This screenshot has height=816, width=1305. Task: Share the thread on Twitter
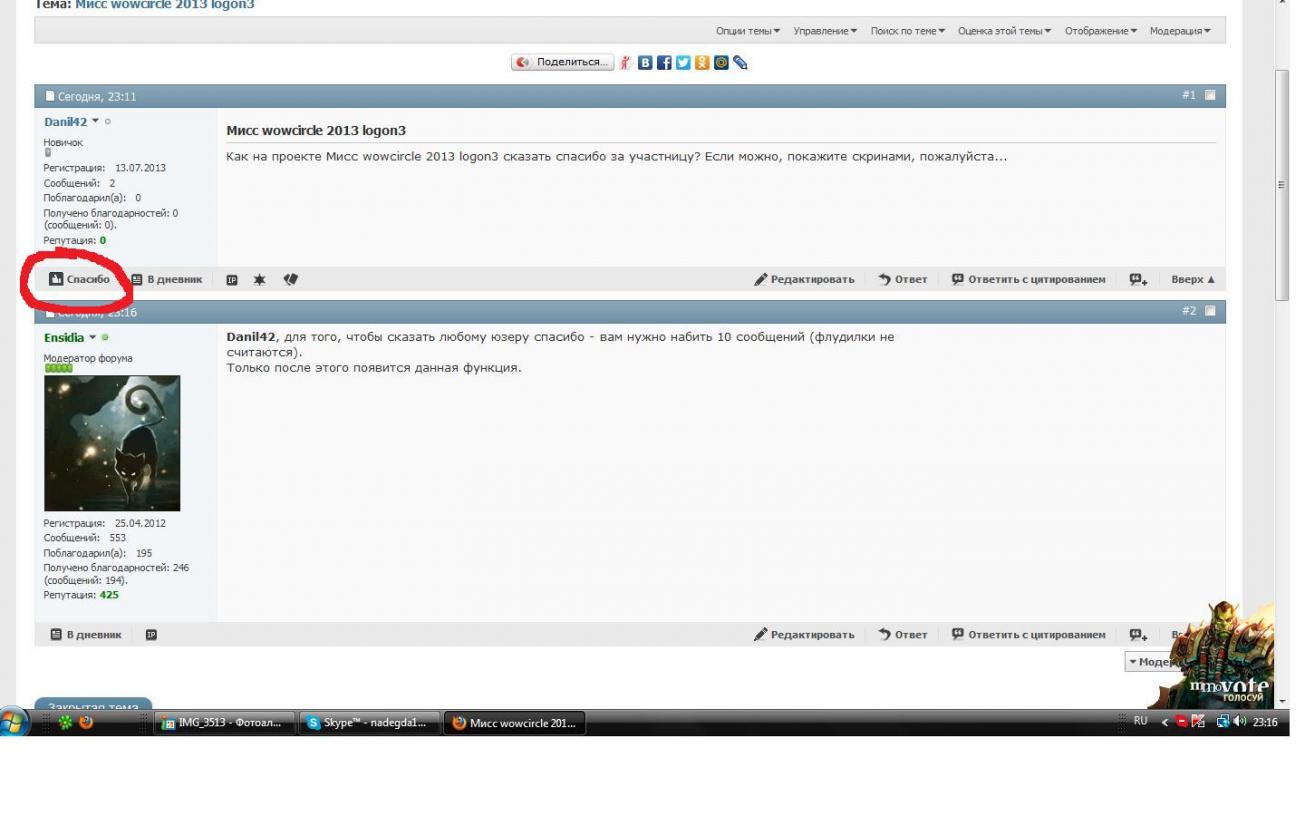683,63
